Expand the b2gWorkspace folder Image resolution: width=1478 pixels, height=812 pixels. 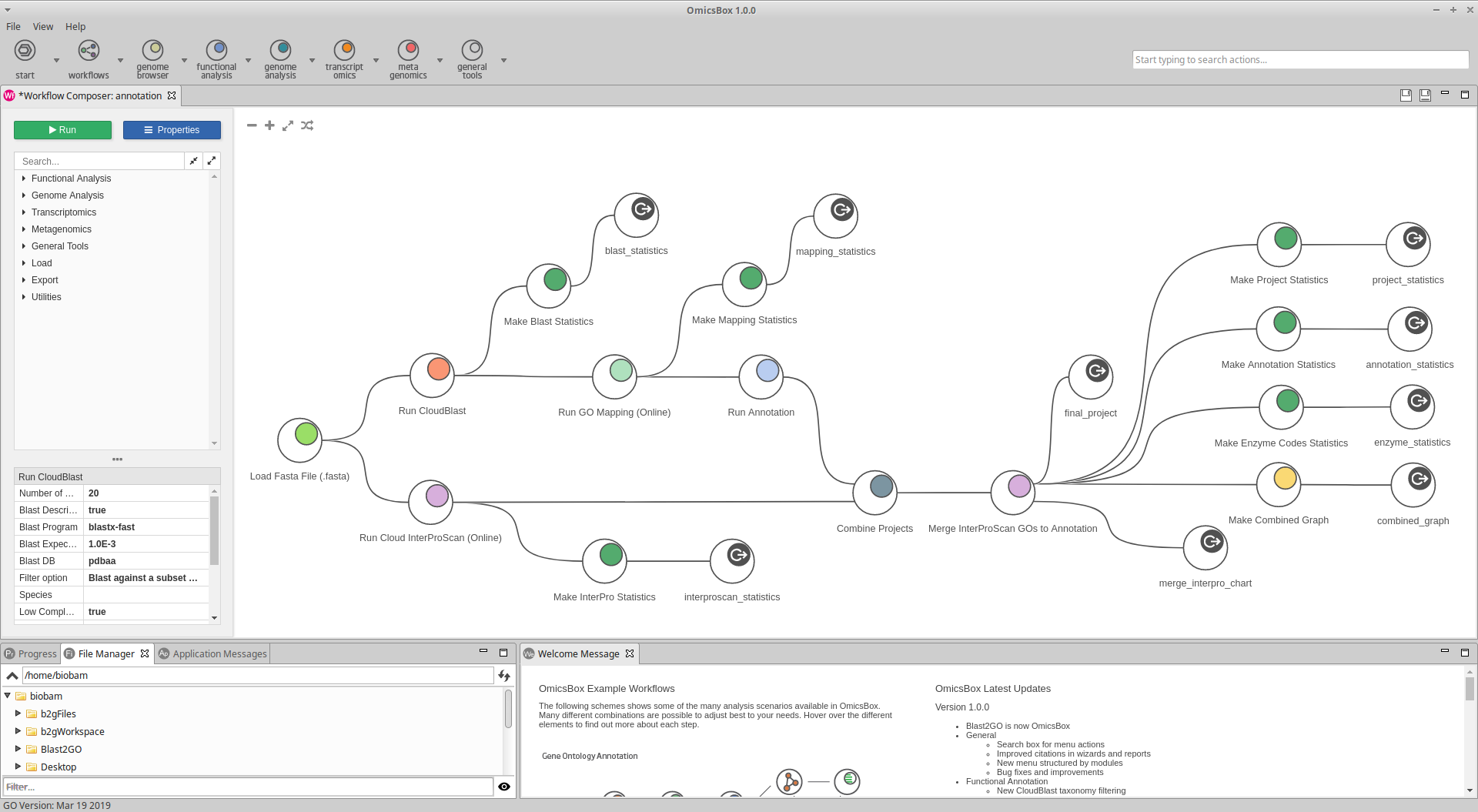coord(18,731)
